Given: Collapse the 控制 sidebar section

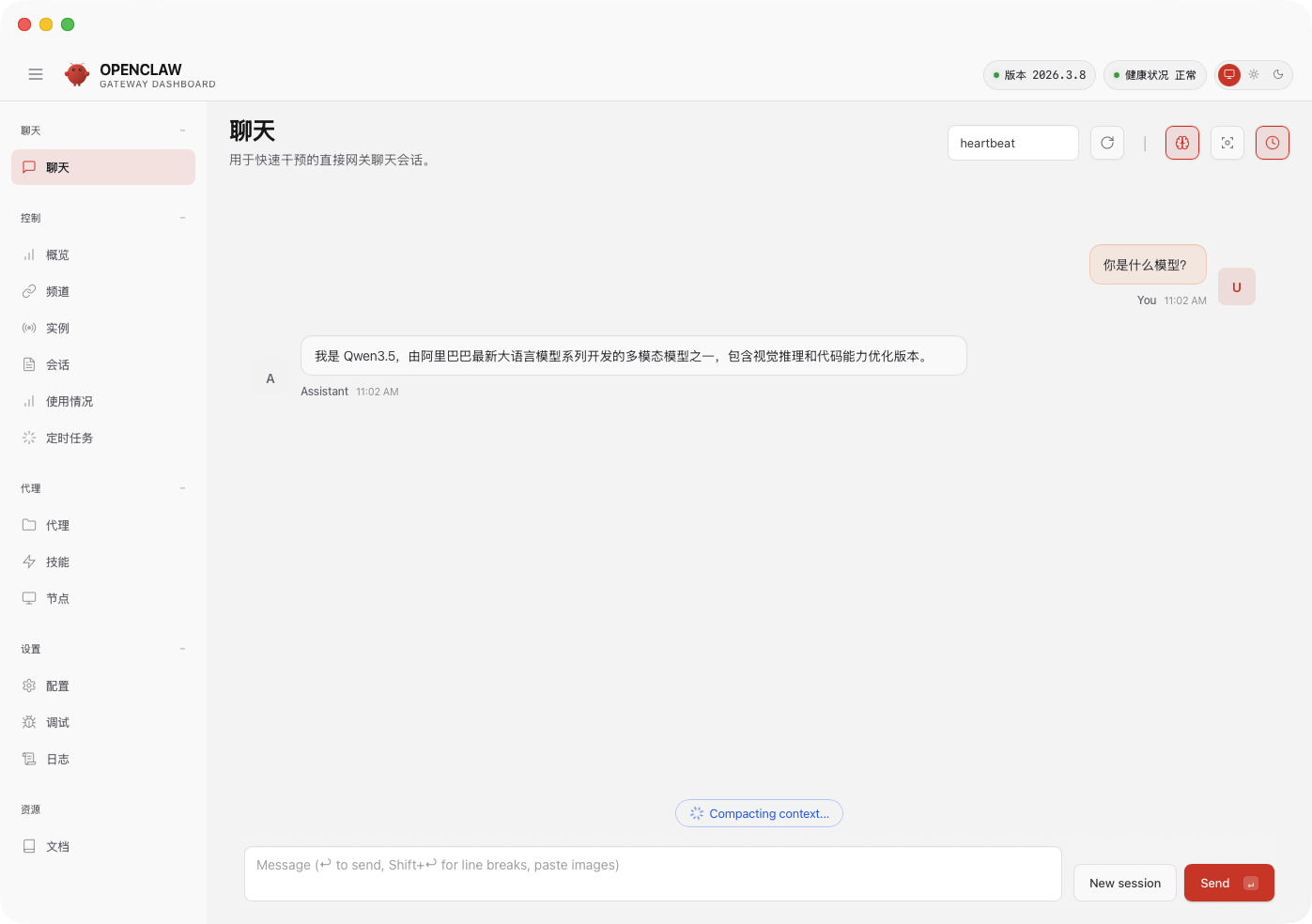Looking at the screenshot, I should pos(182,218).
